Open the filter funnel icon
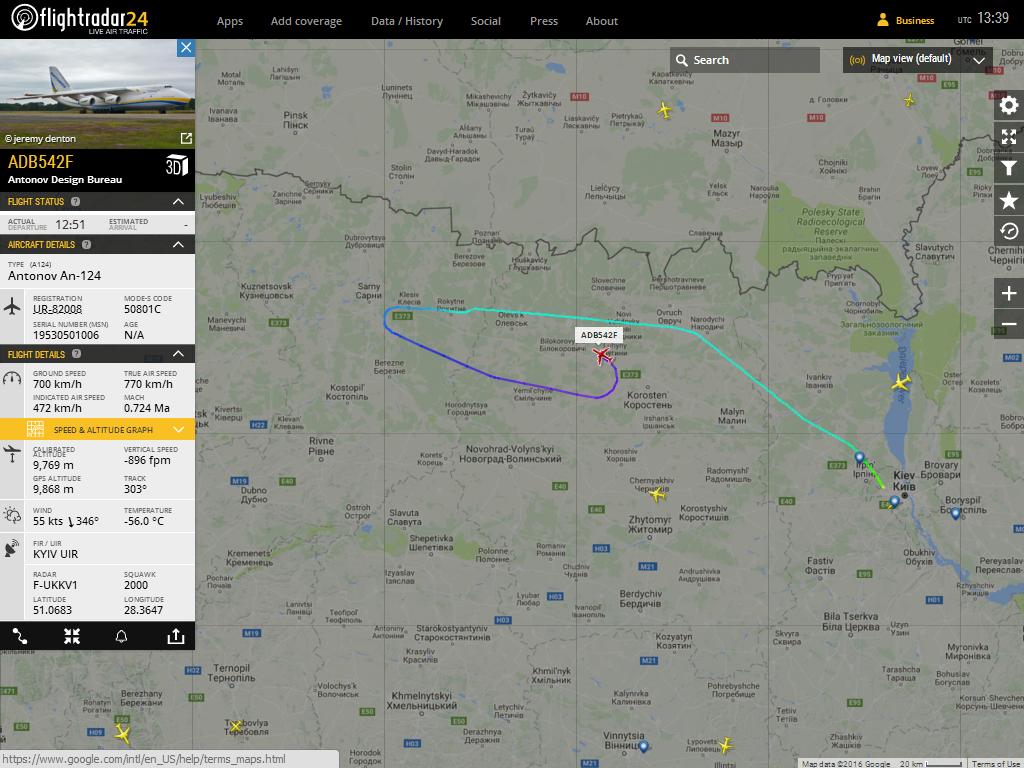This screenshot has width=1024, height=768. click(x=1009, y=168)
